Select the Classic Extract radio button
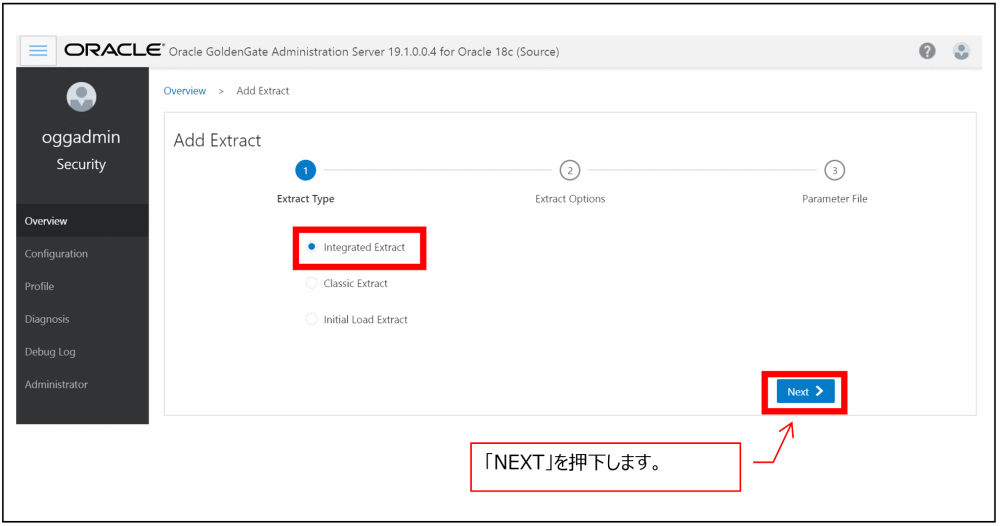This screenshot has width=1000, height=526. 311,283
